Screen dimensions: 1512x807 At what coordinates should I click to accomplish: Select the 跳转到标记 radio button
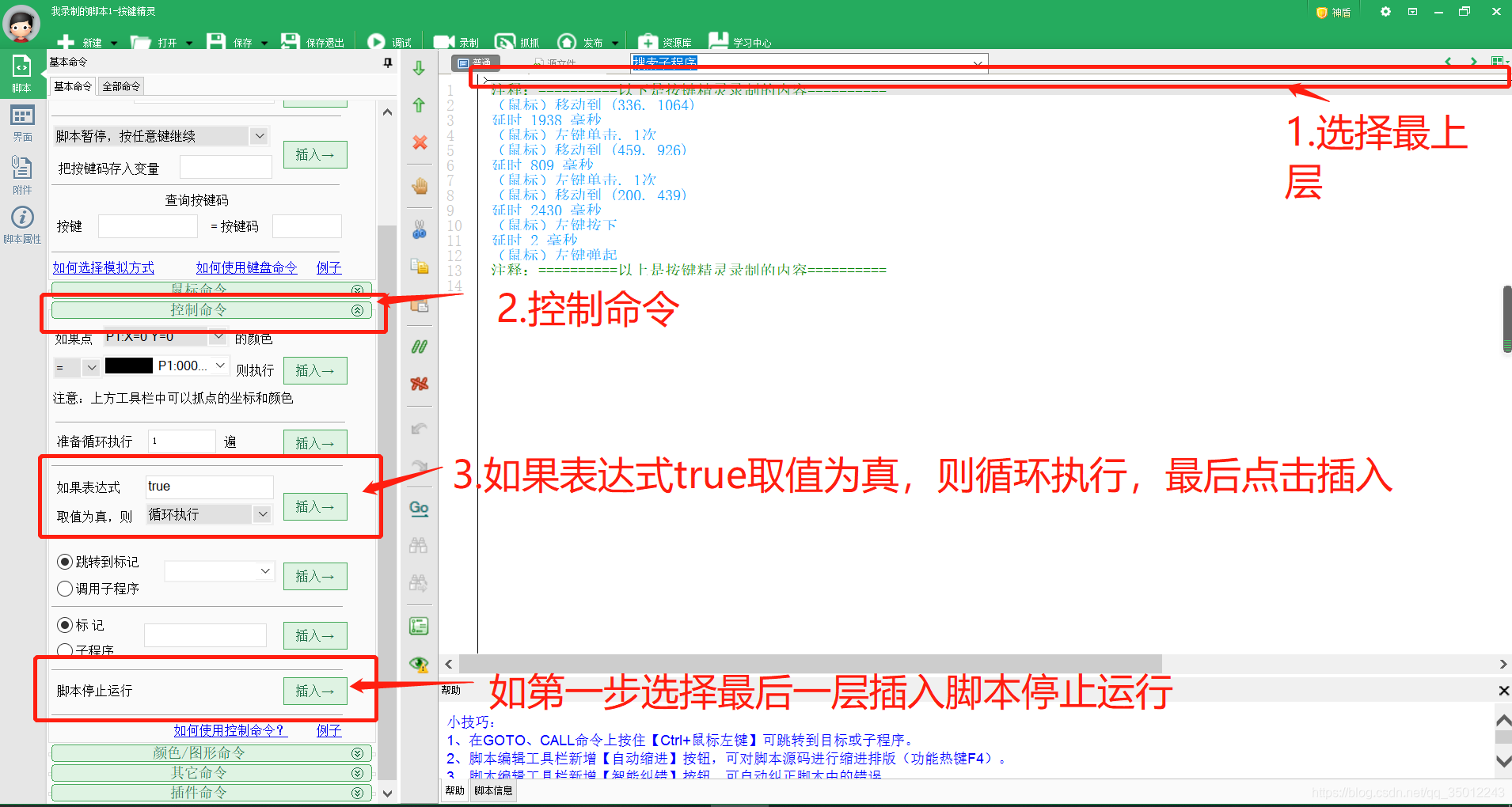point(65,562)
